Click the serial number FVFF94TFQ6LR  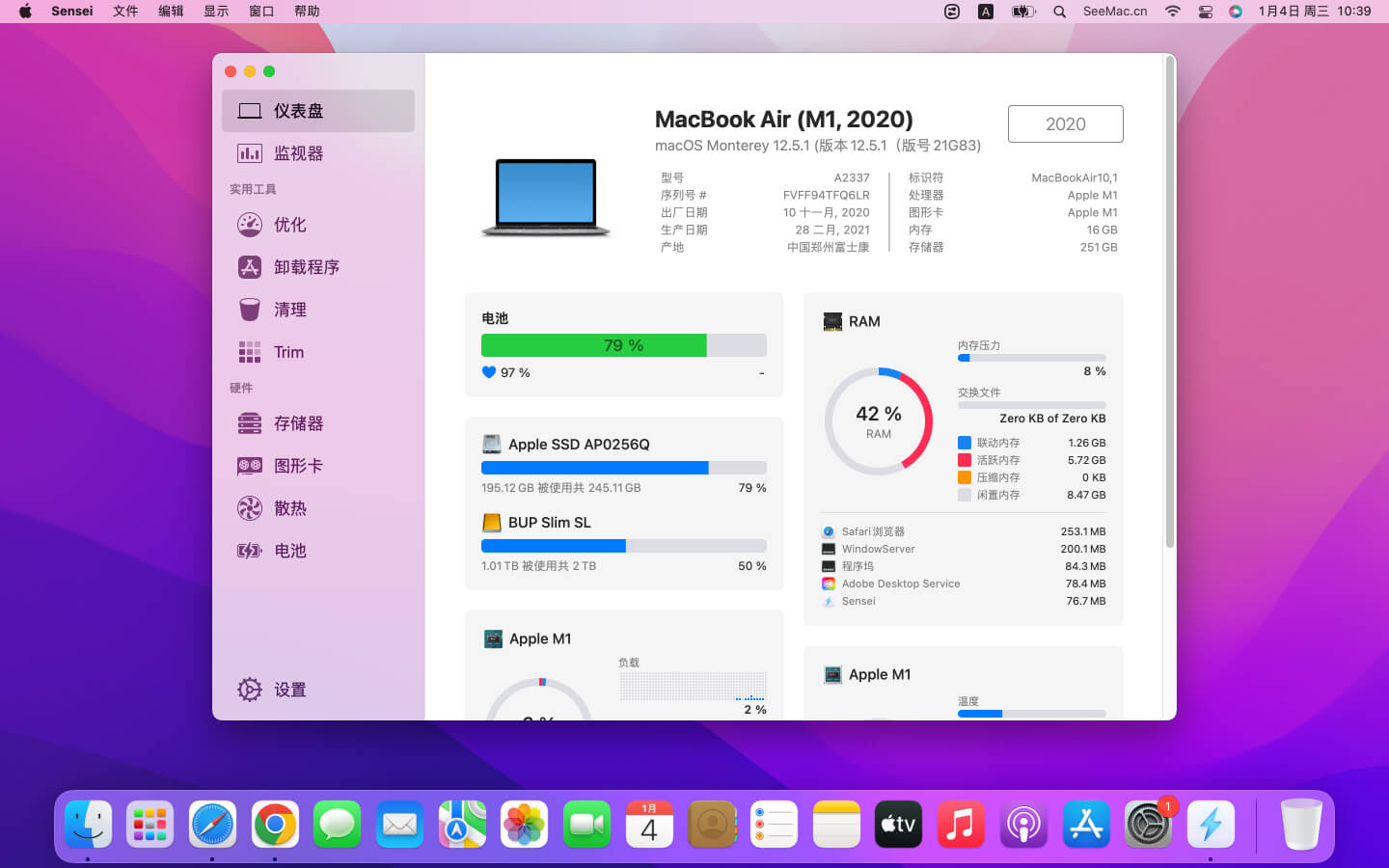tap(827, 195)
